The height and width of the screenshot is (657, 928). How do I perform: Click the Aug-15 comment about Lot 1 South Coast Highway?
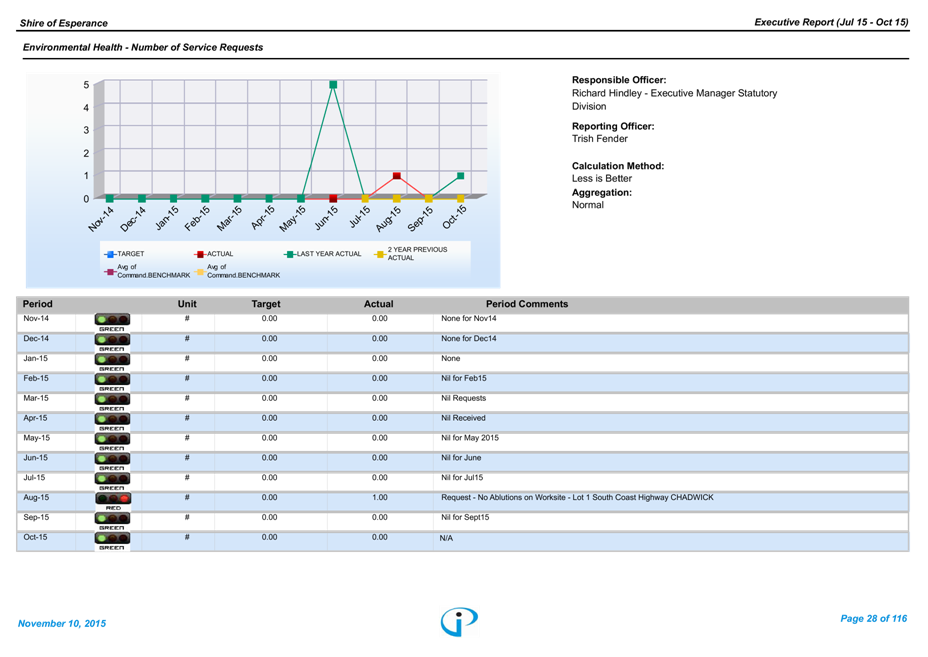(x=577, y=497)
